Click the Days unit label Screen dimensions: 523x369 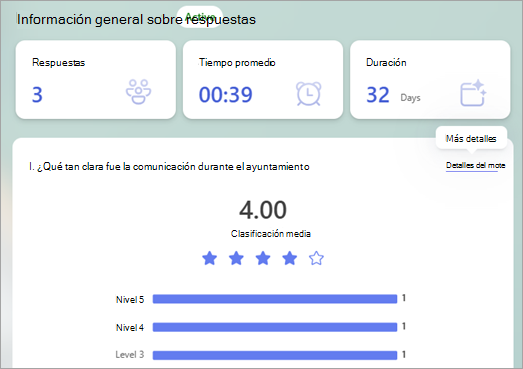pyautogui.click(x=410, y=98)
